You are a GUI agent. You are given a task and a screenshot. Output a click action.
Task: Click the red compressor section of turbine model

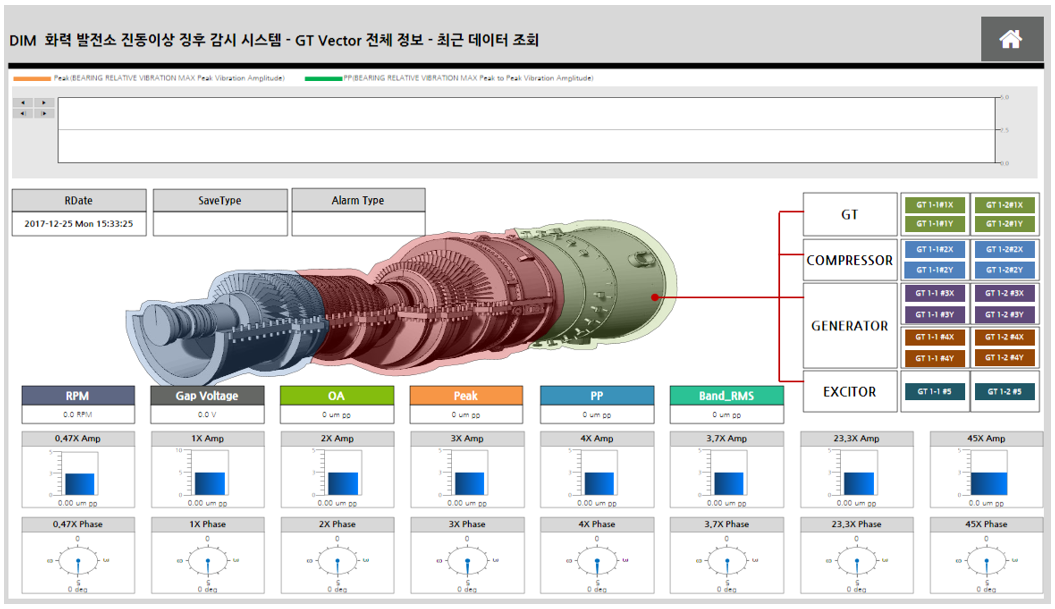point(431,303)
